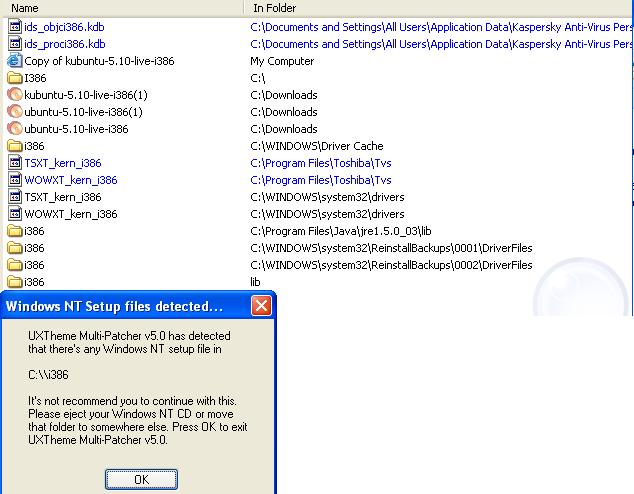Close the Windows NT Setup files detected dialog

coord(261,306)
